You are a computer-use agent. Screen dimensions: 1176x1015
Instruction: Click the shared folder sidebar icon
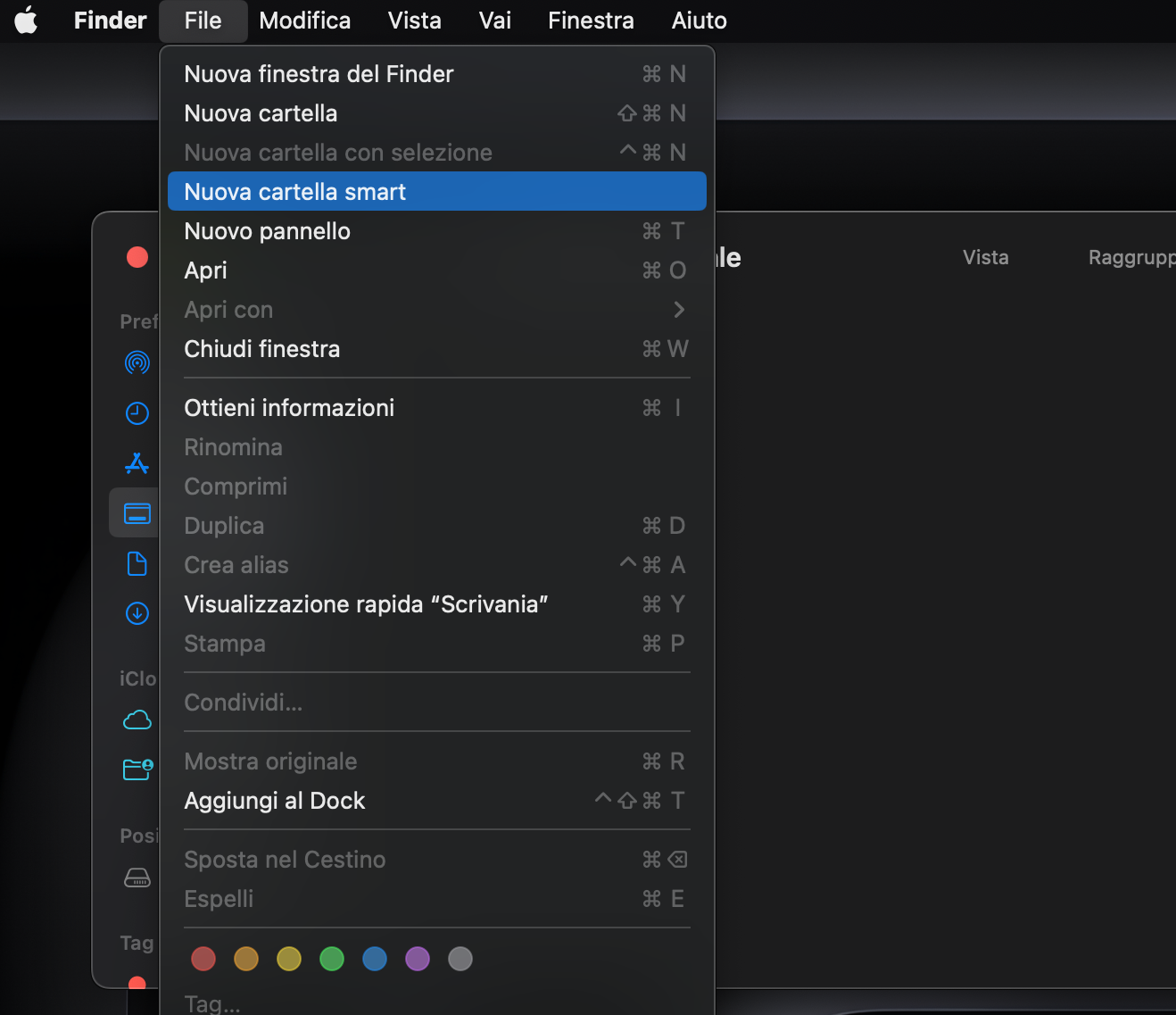137,769
